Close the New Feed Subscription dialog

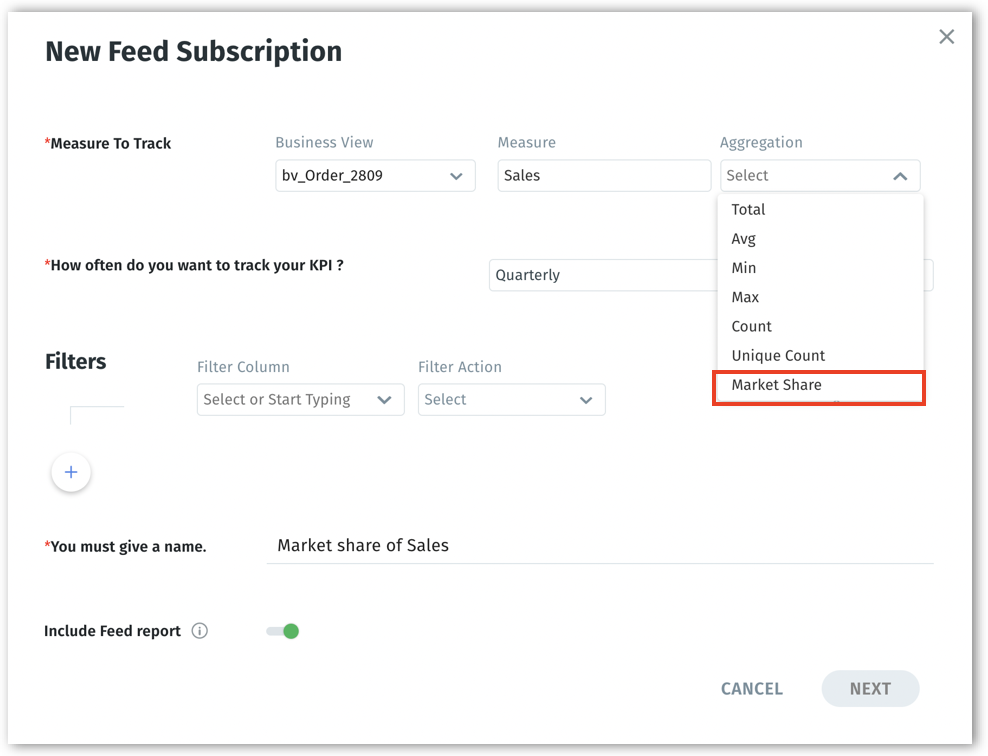(946, 37)
